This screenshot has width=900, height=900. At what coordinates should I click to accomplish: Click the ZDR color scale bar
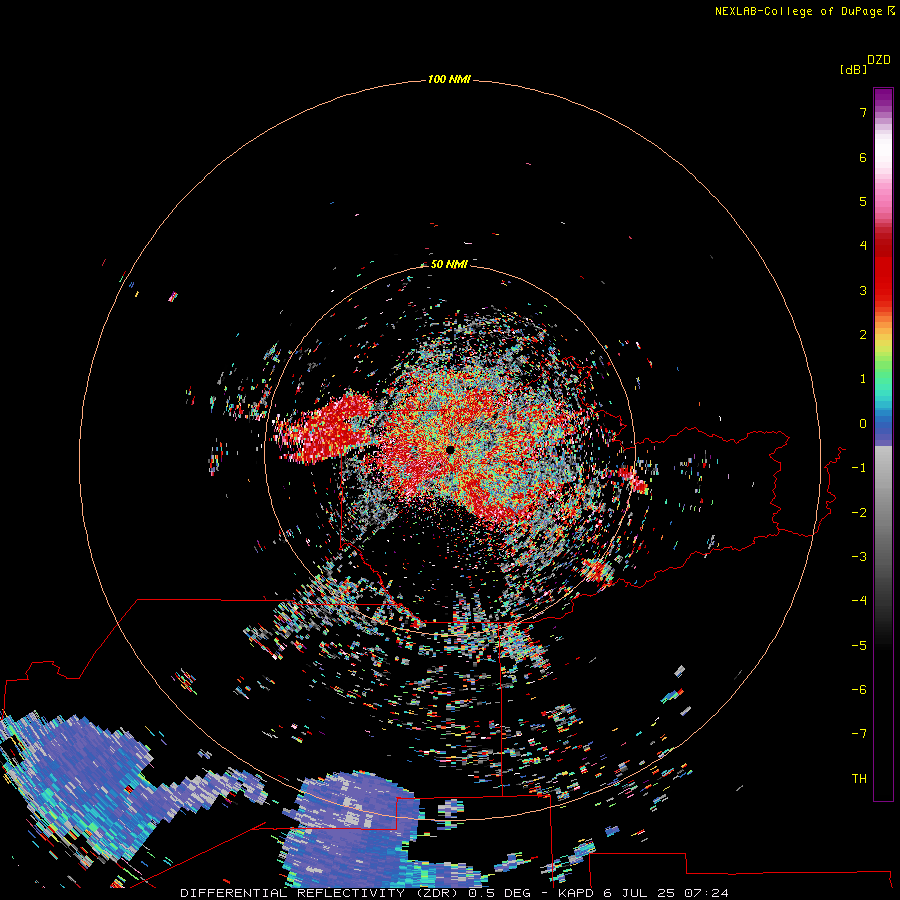[x=883, y=444]
